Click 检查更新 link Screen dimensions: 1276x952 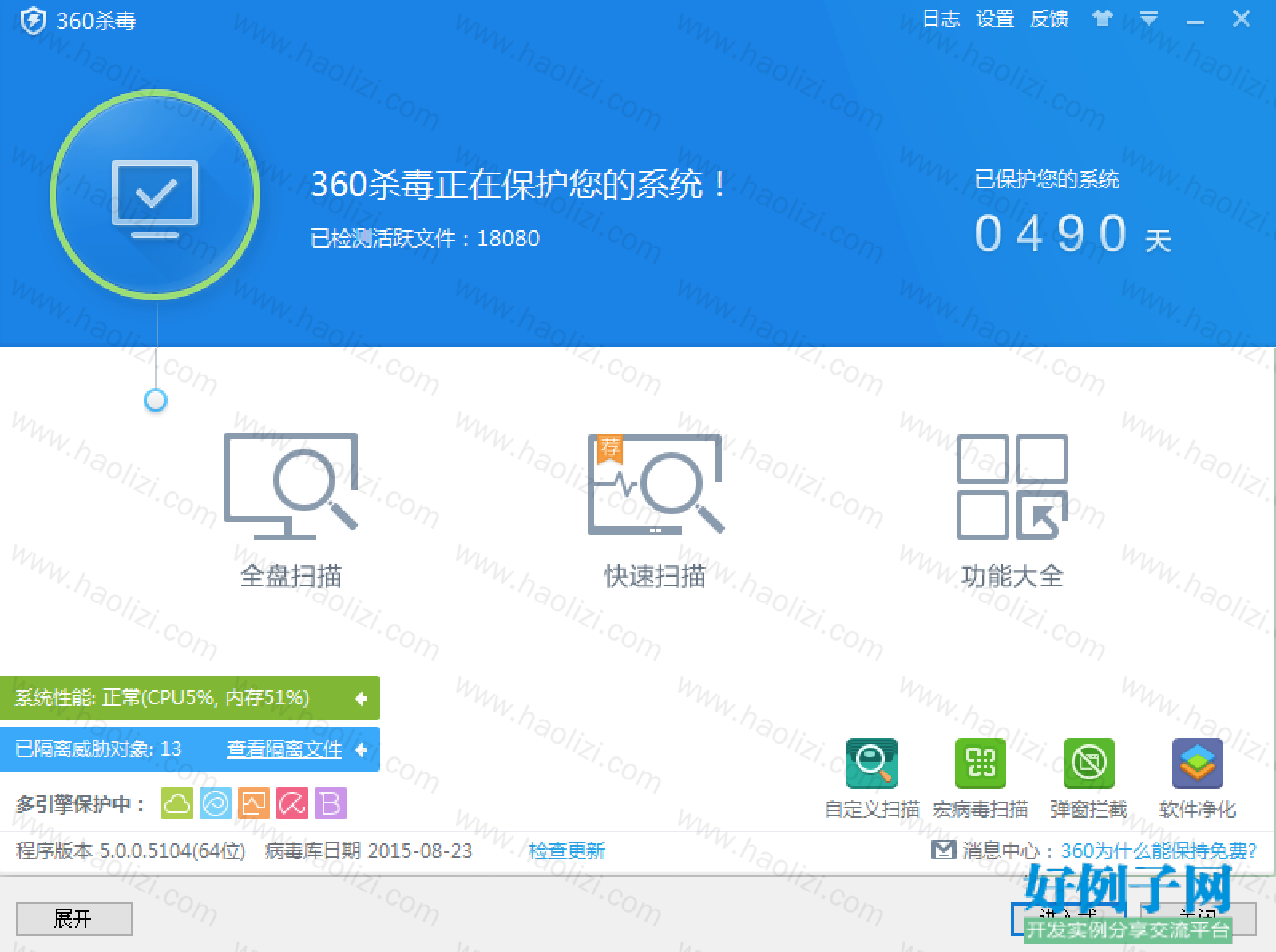point(567,851)
